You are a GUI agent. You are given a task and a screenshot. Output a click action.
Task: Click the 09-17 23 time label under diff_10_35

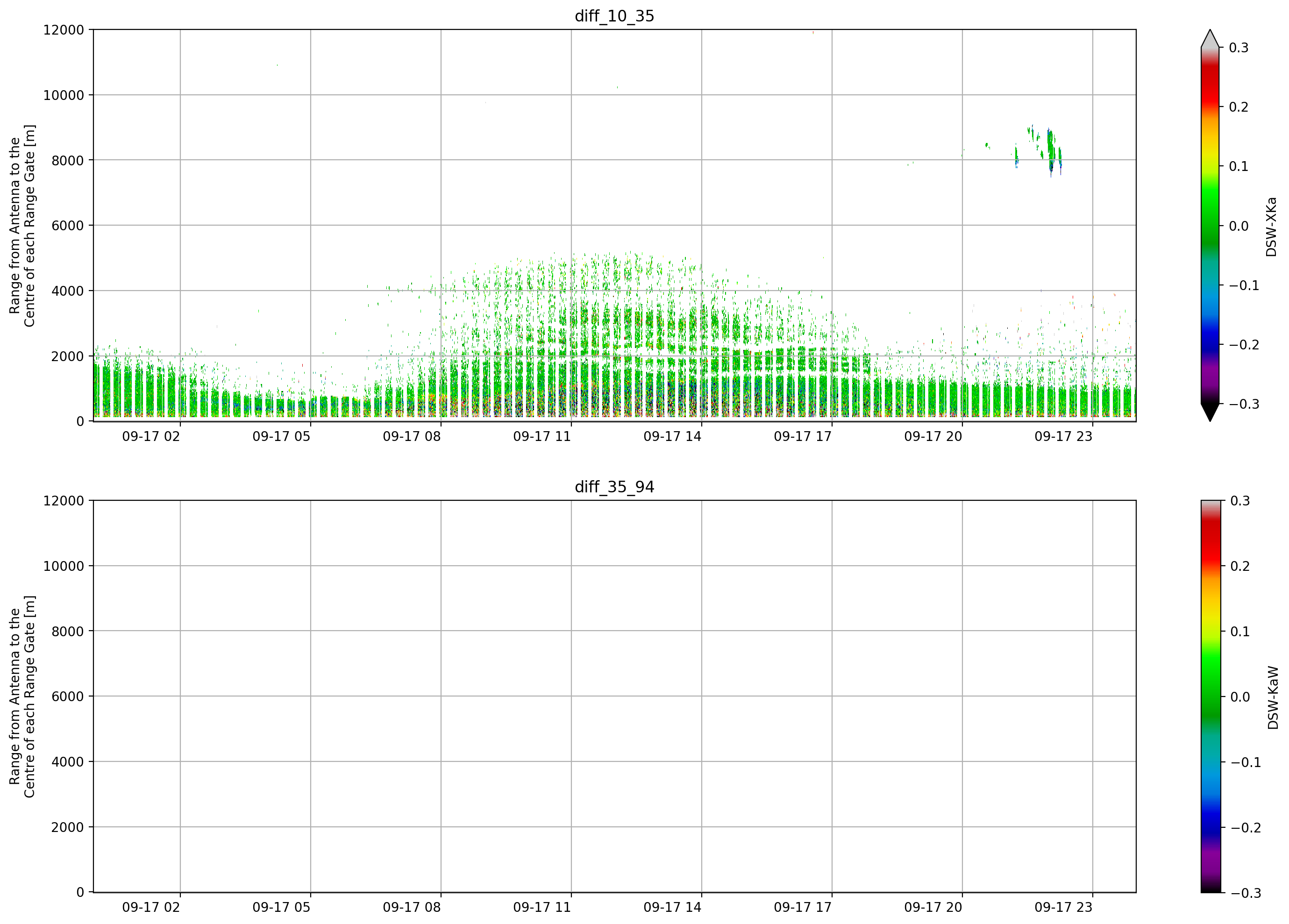click(1063, 436)
